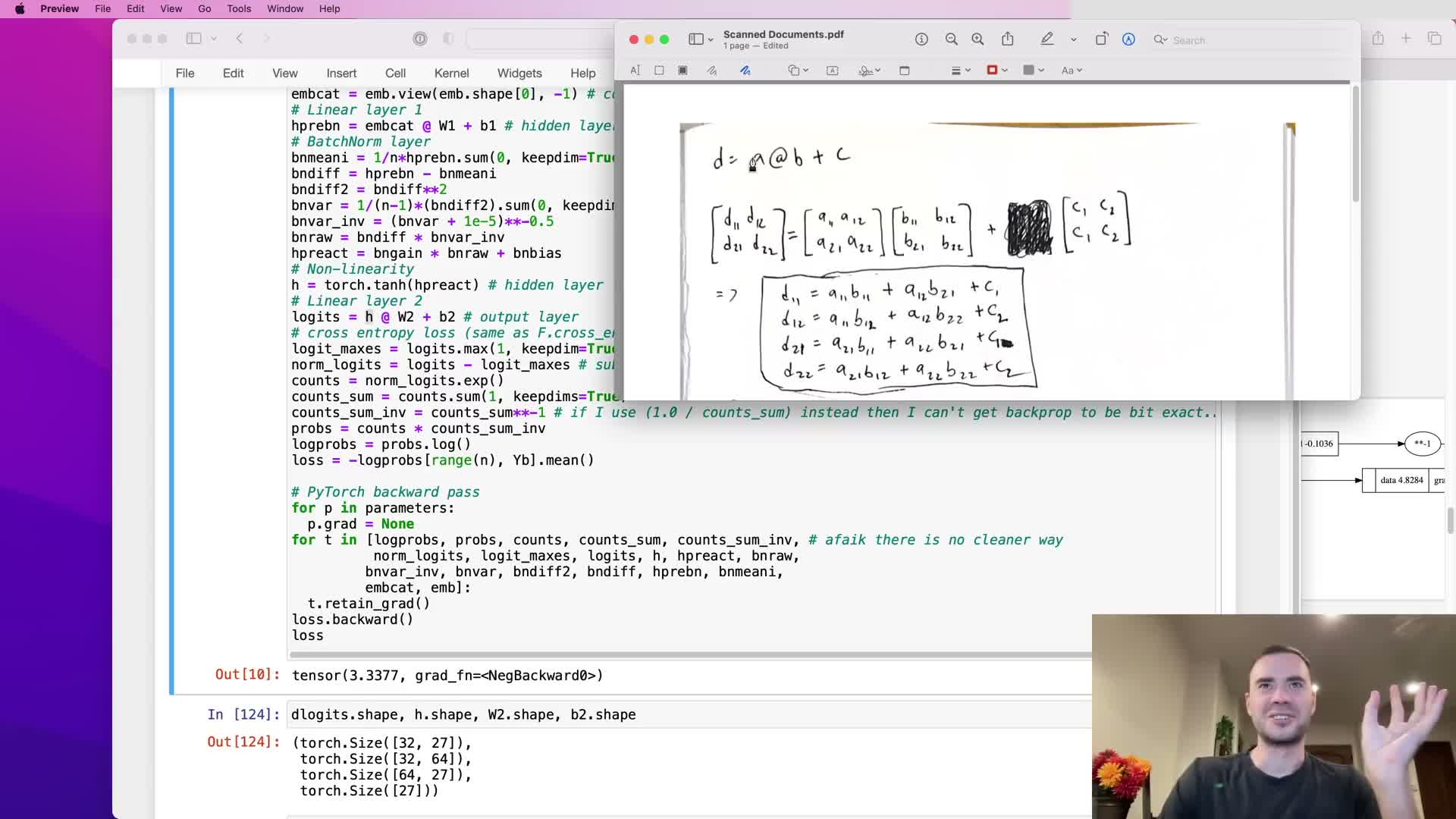Open the Share icon in Preview toolbar
1456x819 pixels.
[1007, 39]
